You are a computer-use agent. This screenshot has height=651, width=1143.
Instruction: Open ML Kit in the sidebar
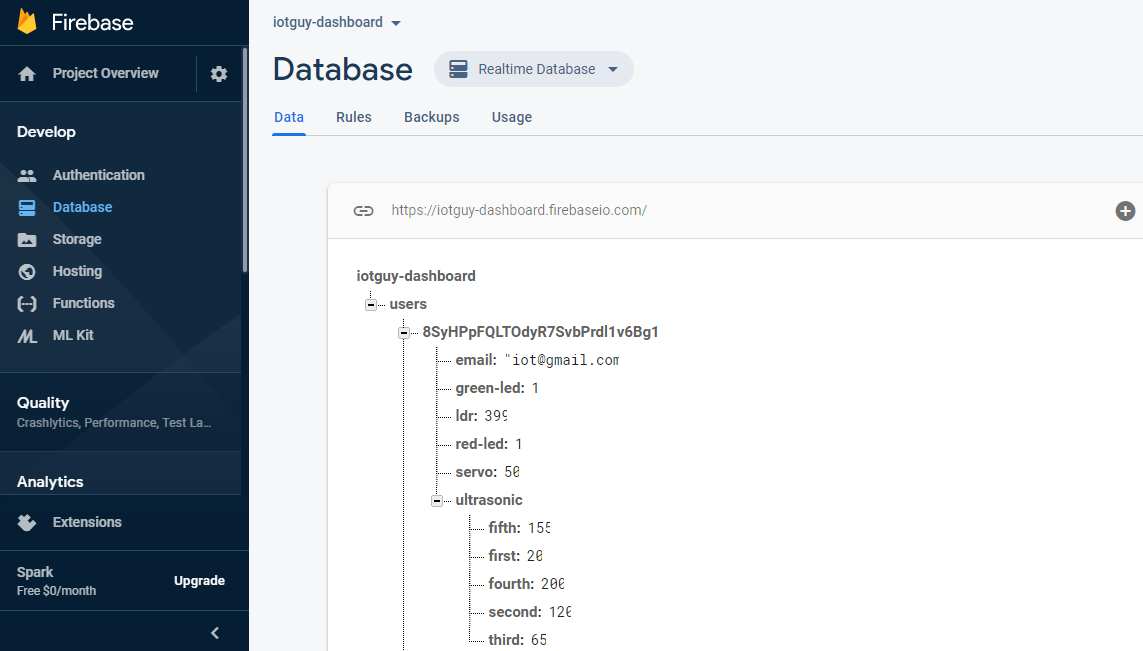73,336
